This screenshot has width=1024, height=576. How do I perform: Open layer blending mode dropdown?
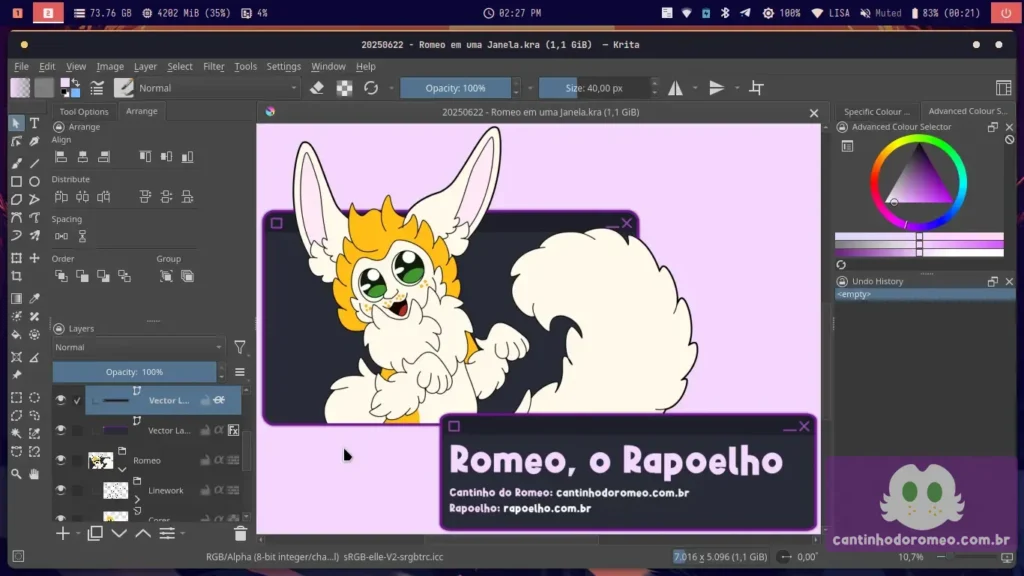point(138,347)
